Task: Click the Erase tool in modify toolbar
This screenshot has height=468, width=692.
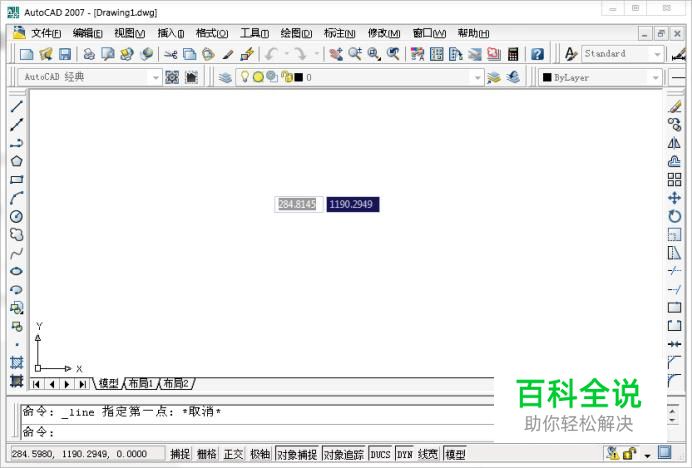Action: [674, 106]
